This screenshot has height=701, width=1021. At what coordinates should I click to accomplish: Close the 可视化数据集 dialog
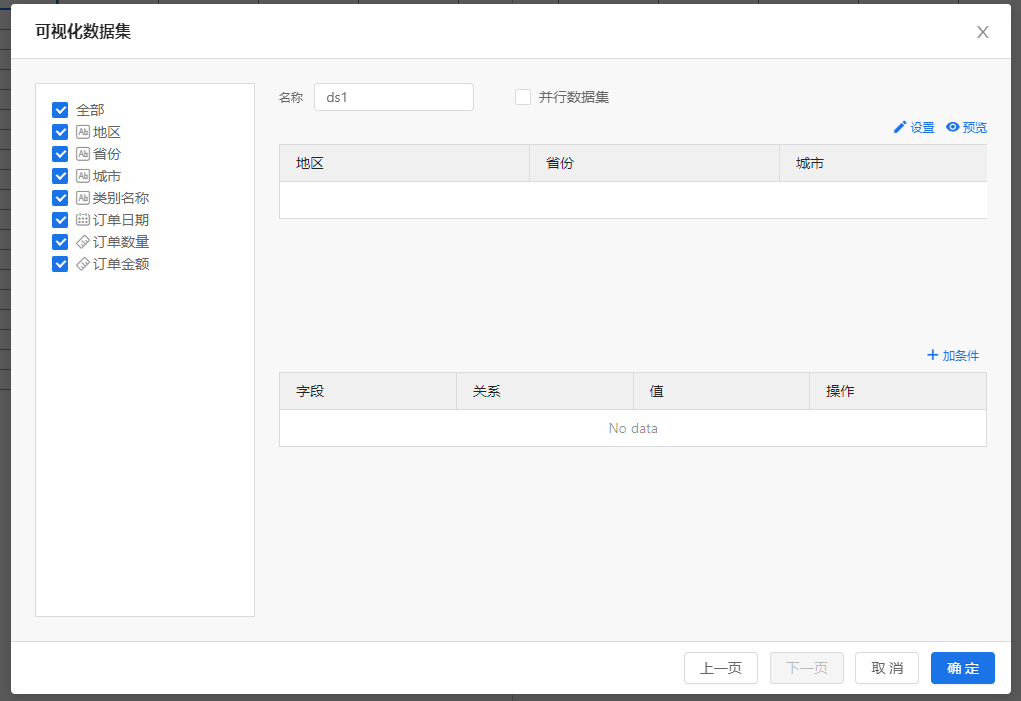point(983,32)
